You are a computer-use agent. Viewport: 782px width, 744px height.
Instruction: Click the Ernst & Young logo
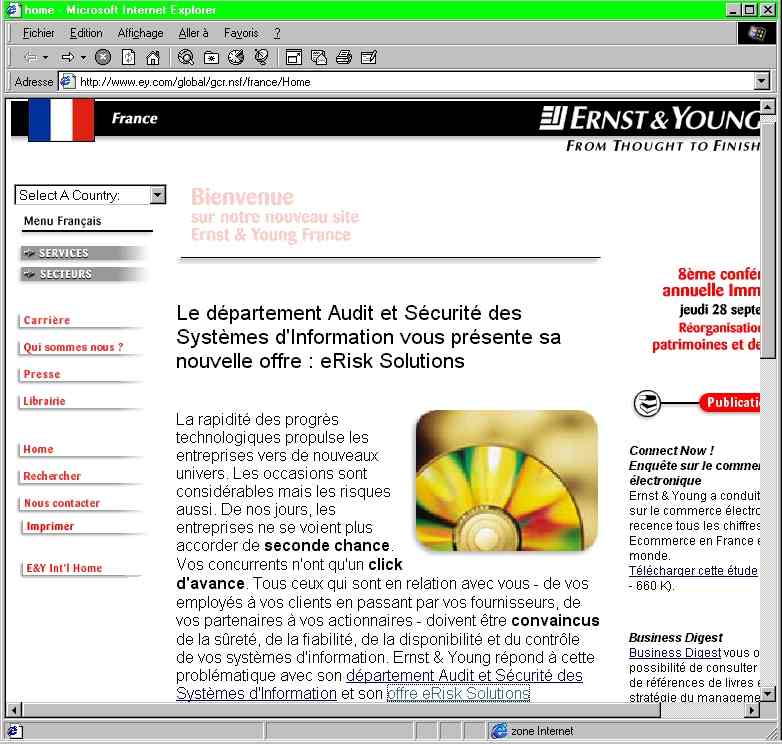pyautogui.click(x=650, y=119)
